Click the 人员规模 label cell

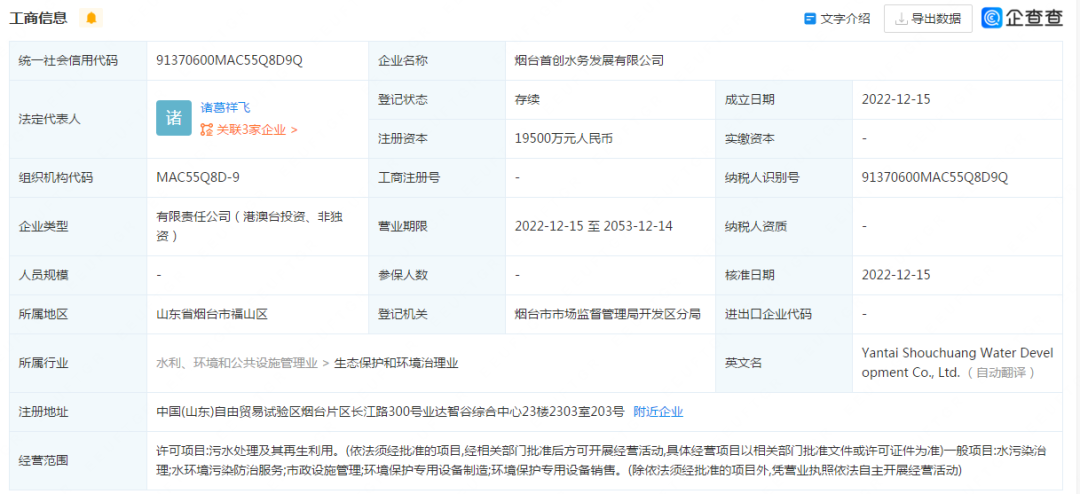point(78,275)
